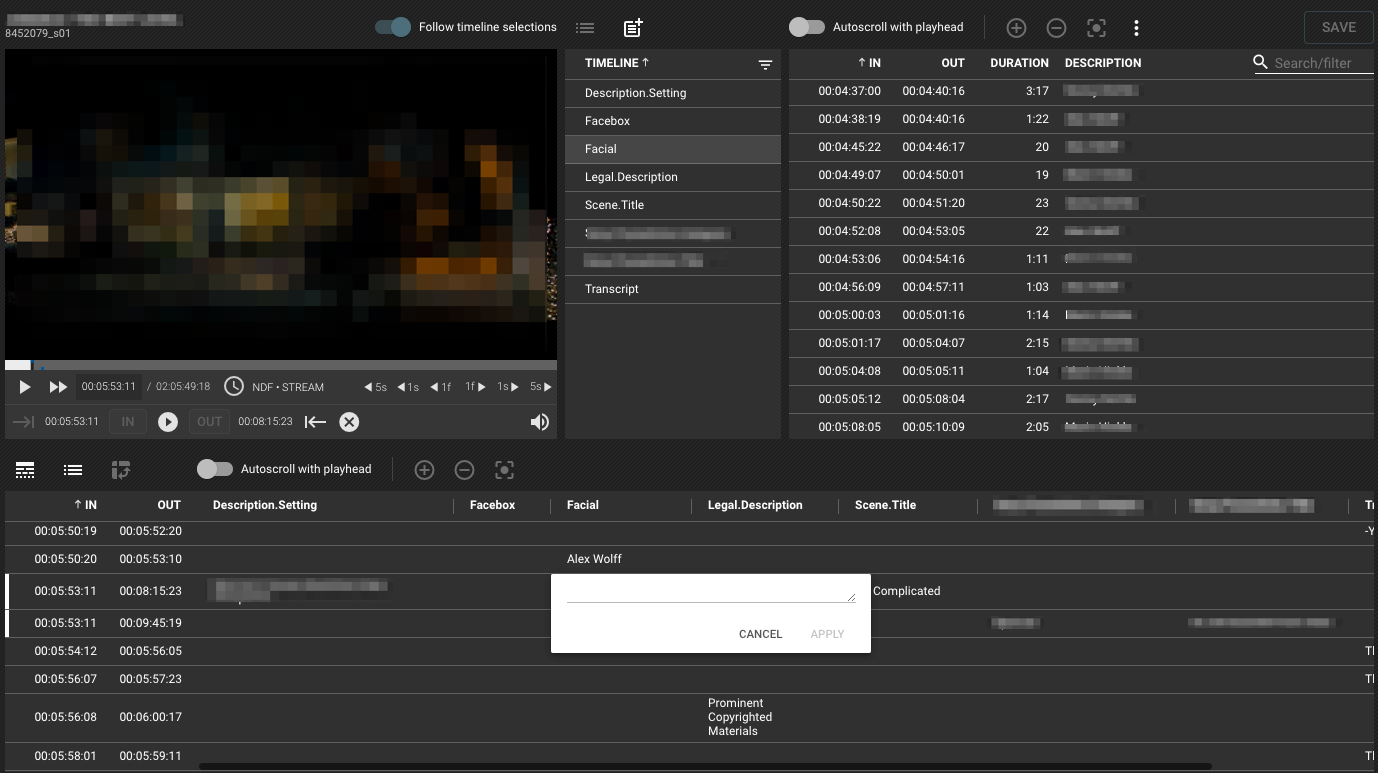1378x773 pixels.
Task: Clear the in/out selection
Action: coord(349,422)
